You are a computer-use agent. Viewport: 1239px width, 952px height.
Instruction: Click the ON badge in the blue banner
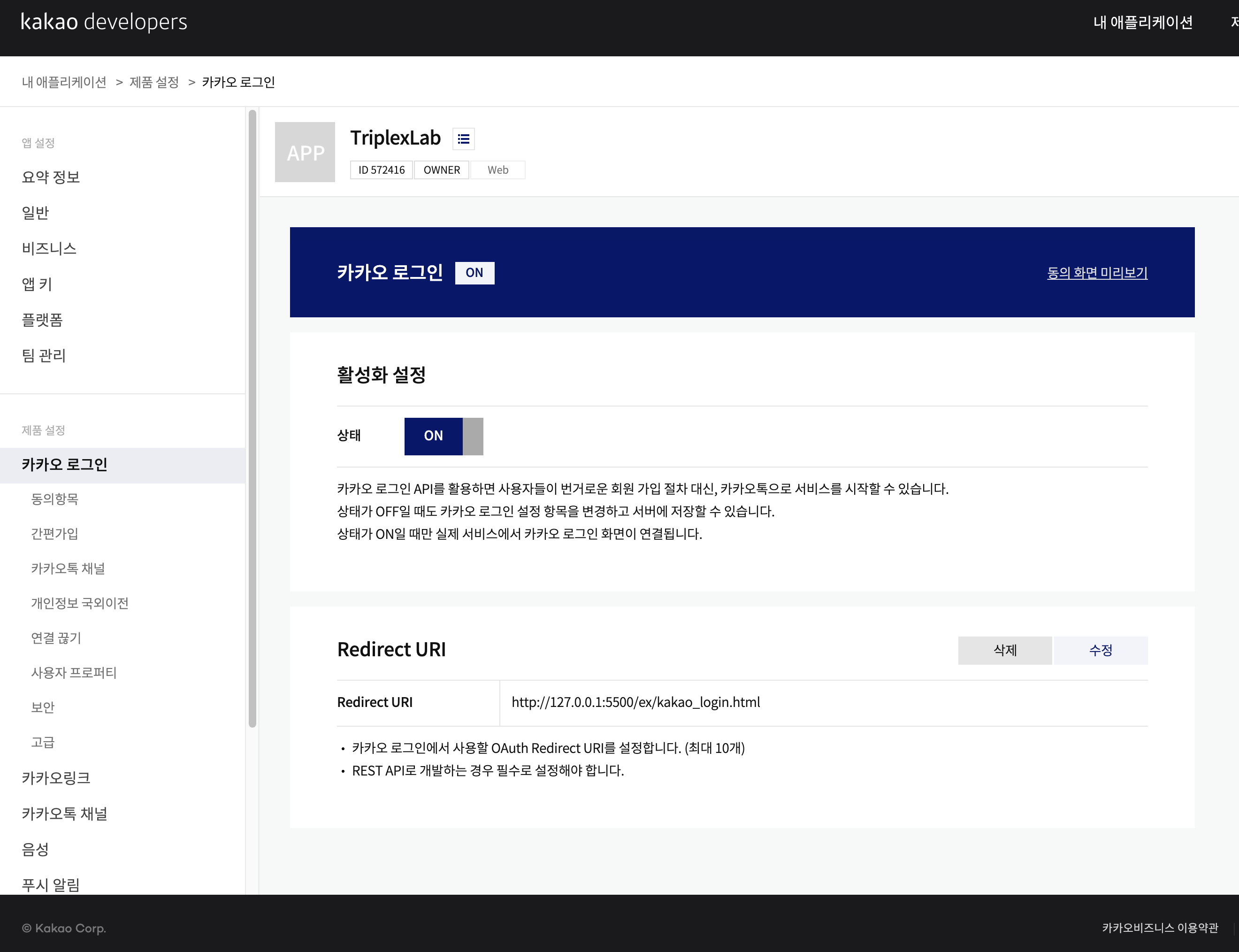point(474,273)
